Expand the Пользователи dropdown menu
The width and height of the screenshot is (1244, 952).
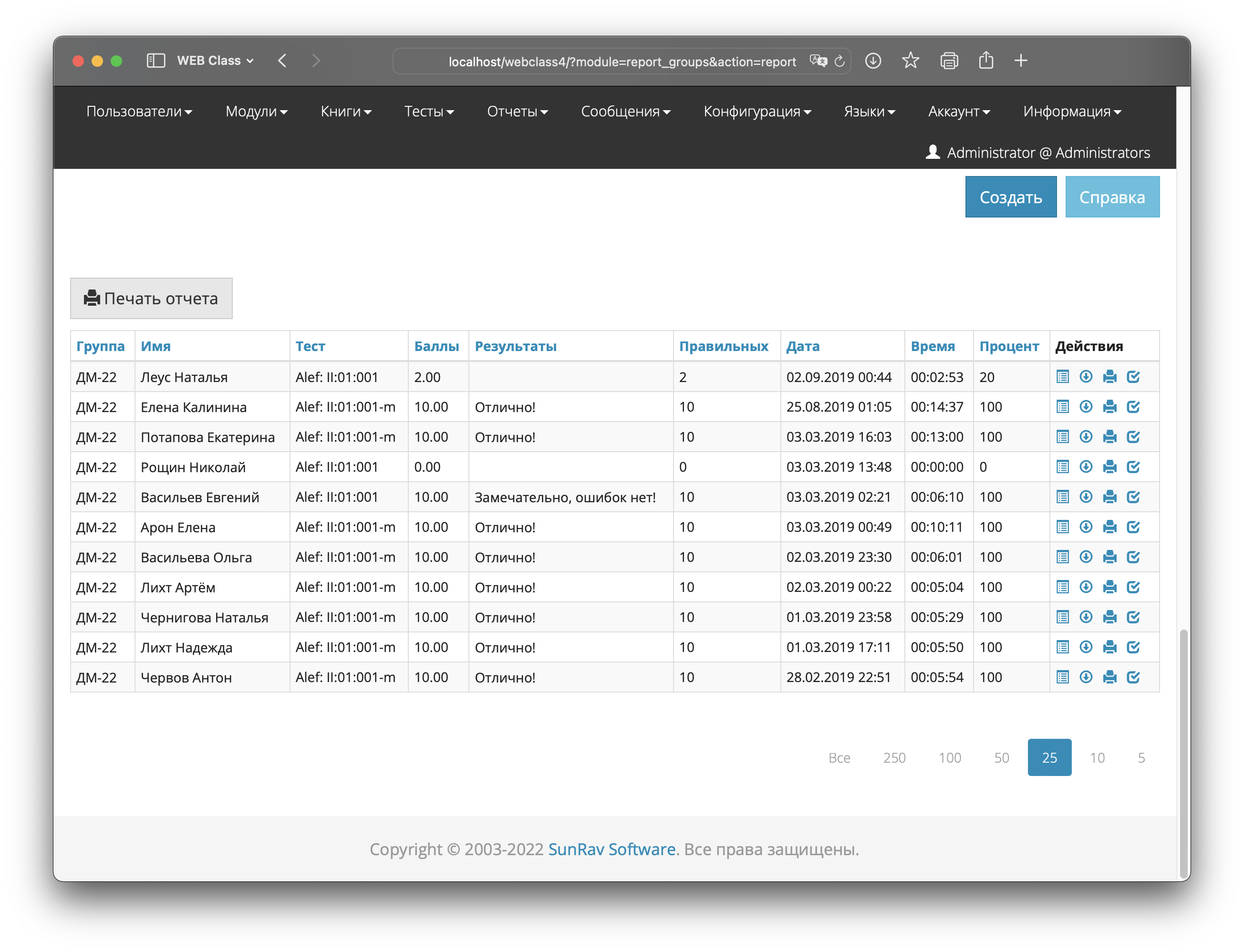(x=139, y=112)
